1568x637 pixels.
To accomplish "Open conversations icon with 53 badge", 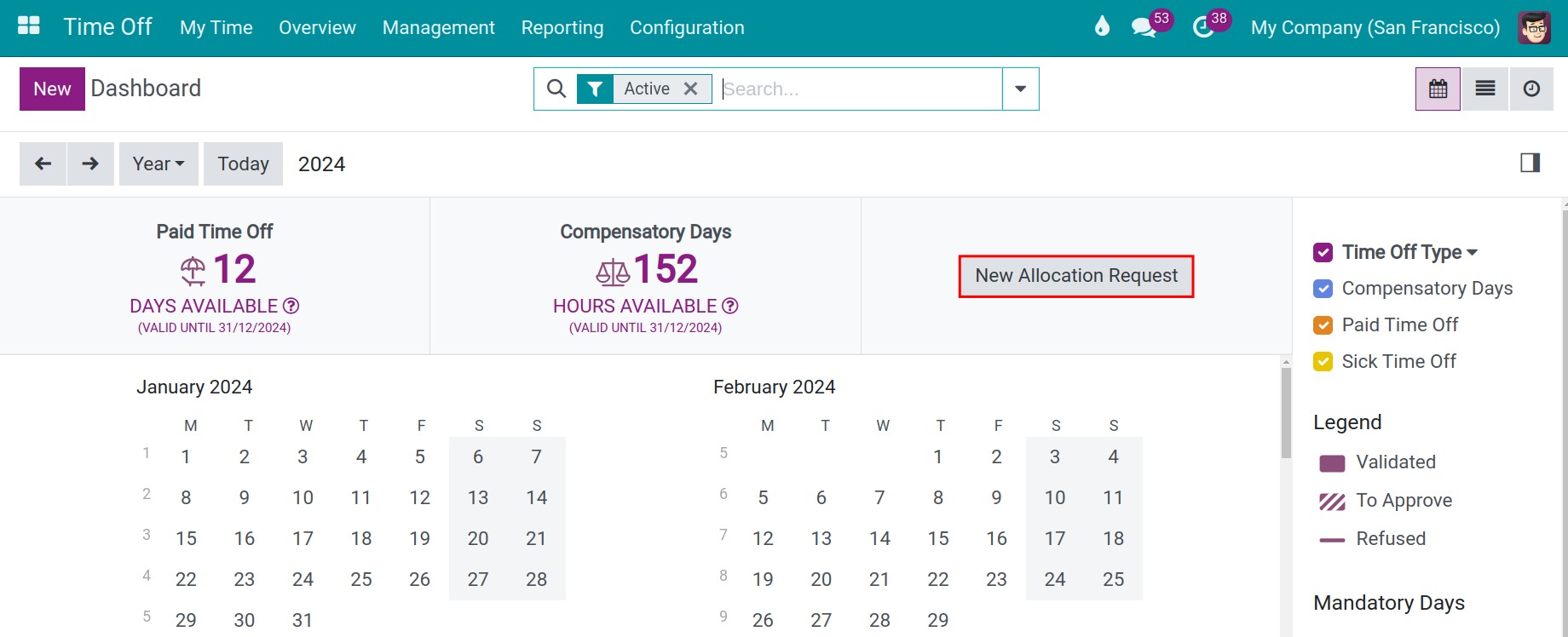I will tap(1144, 27).
